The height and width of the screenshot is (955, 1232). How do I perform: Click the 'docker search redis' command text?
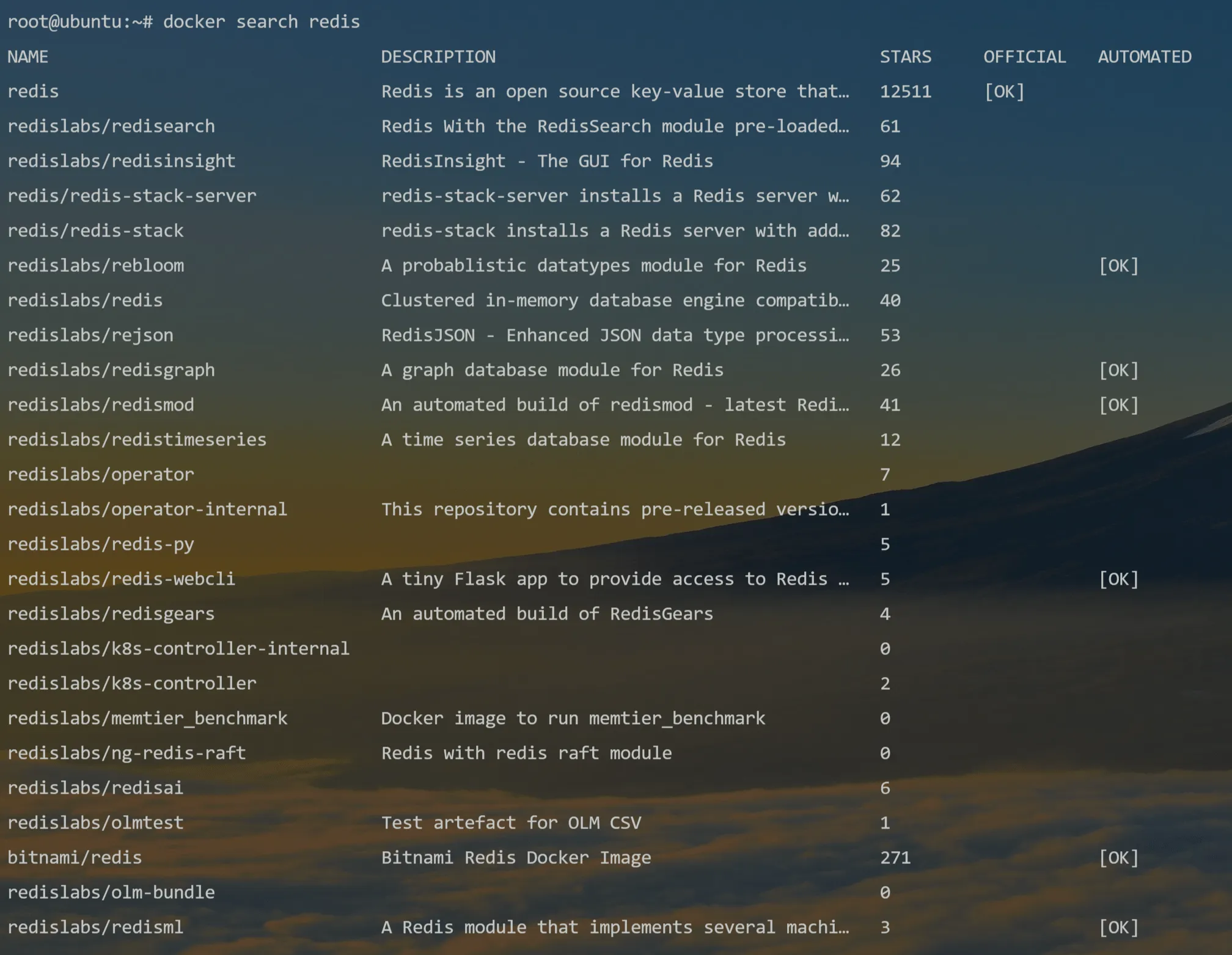[x=262, y=22]
